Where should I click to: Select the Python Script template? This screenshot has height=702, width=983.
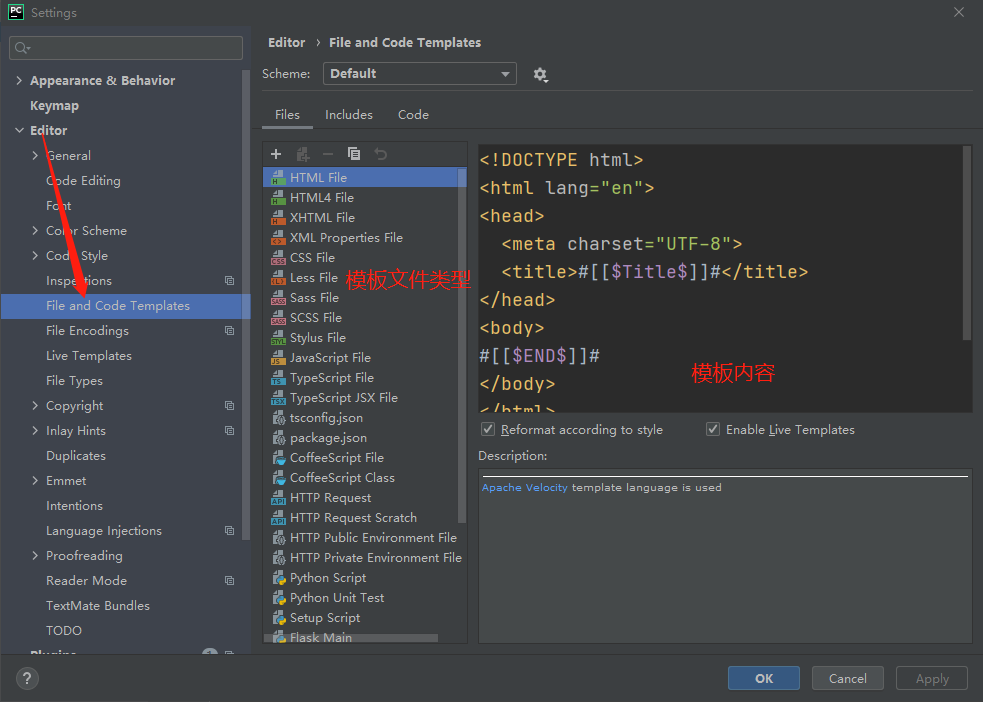325,577
